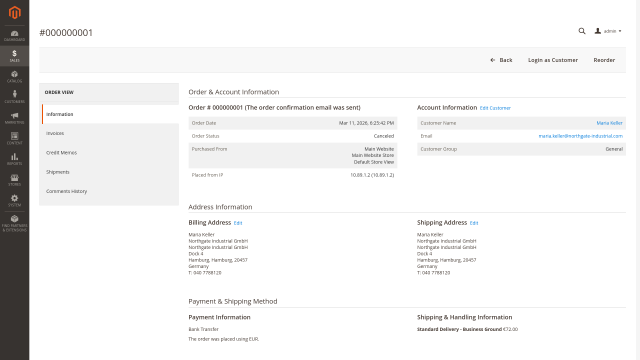Click the Reorder button

(604, 60)
